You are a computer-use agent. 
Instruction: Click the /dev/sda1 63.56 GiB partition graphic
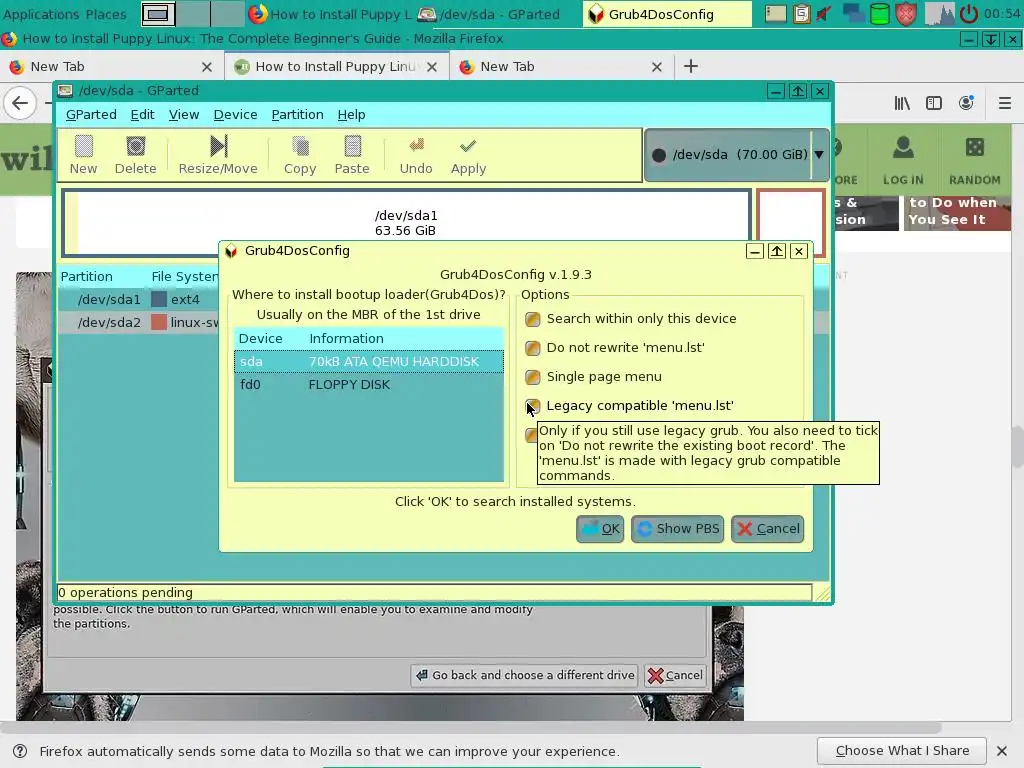(406, 223)
